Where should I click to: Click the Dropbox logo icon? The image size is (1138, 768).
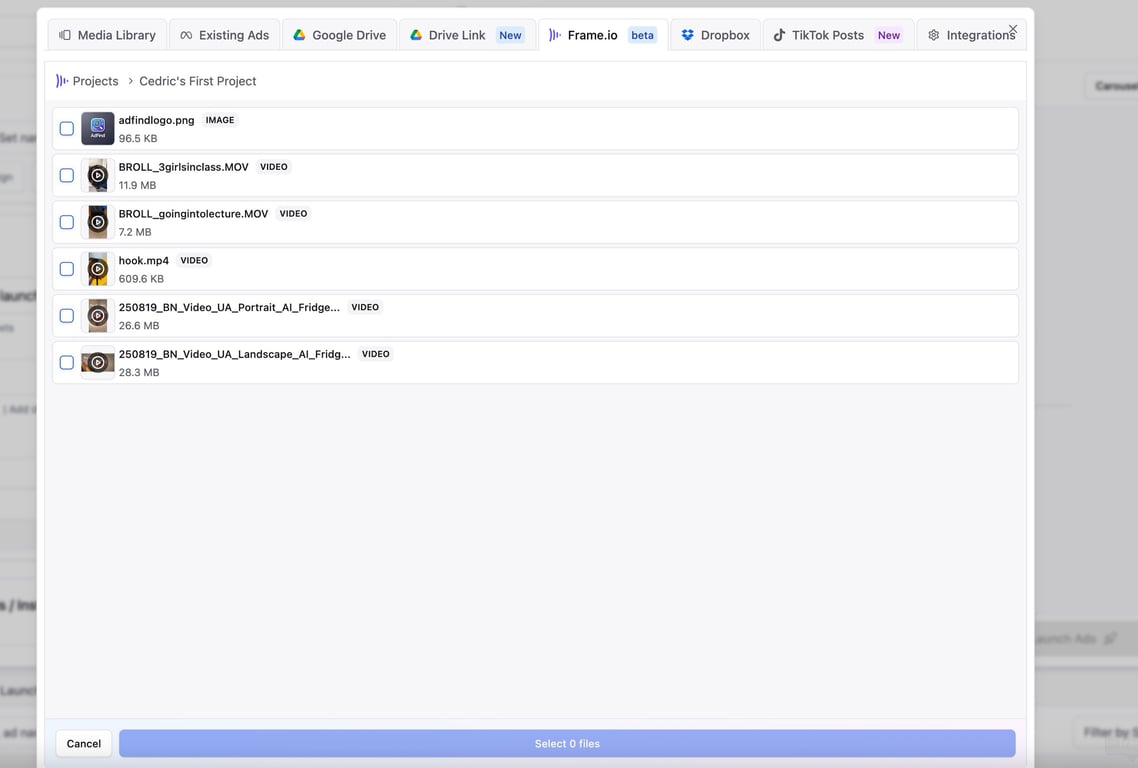pyautogui.click(x=687, y=35)
